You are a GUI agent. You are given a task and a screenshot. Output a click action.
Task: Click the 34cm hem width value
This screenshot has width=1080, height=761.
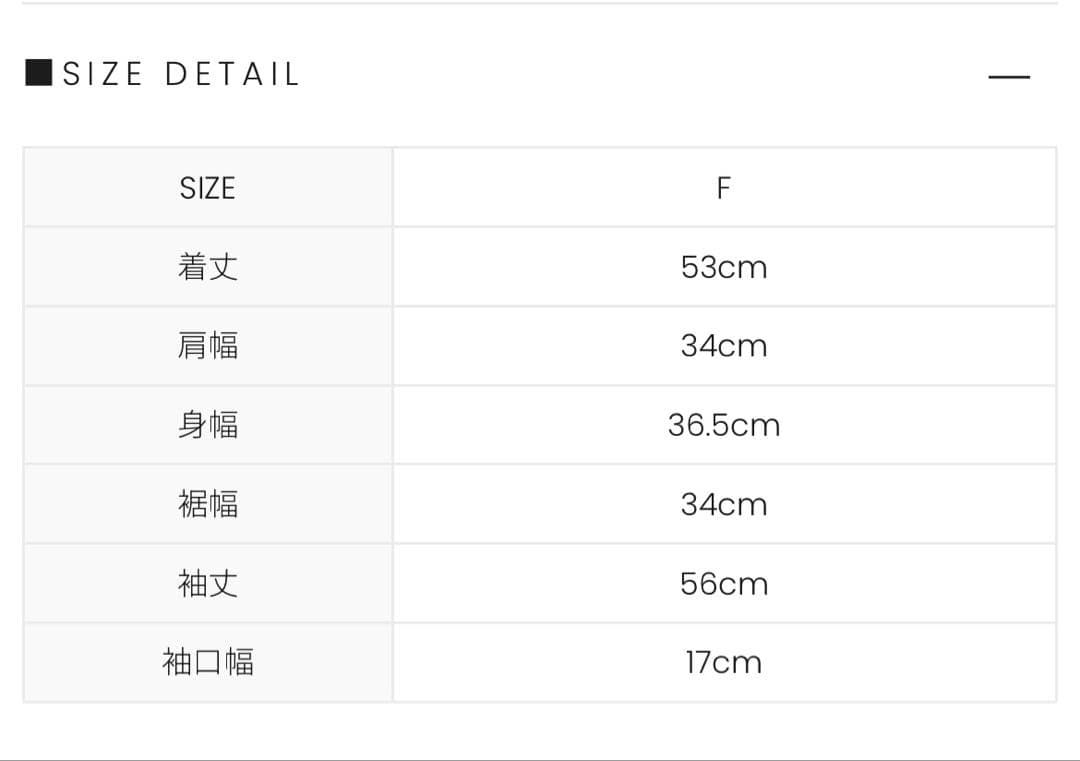(x=724, y=504)
